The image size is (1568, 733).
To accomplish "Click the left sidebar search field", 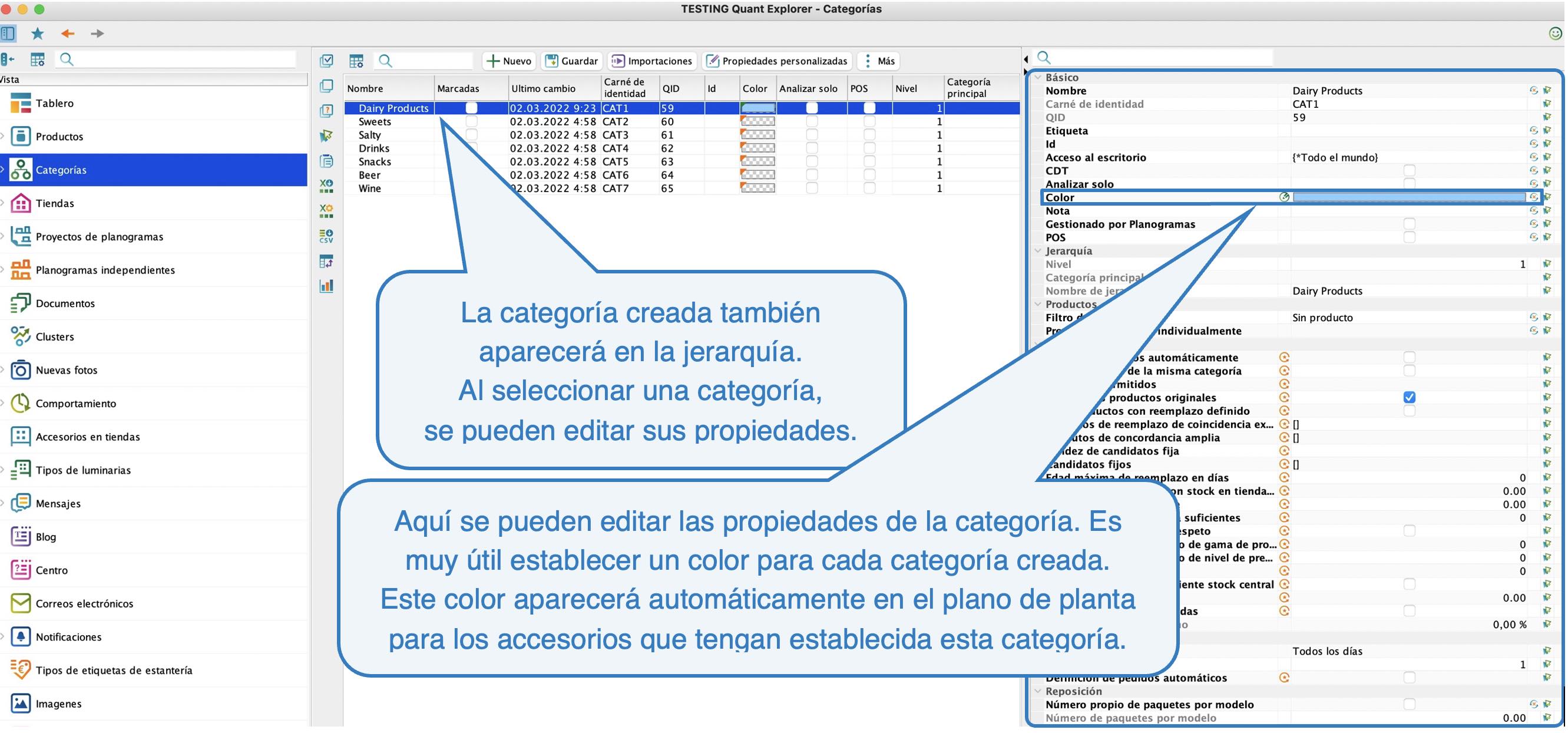I will click(x=177, y=59).
